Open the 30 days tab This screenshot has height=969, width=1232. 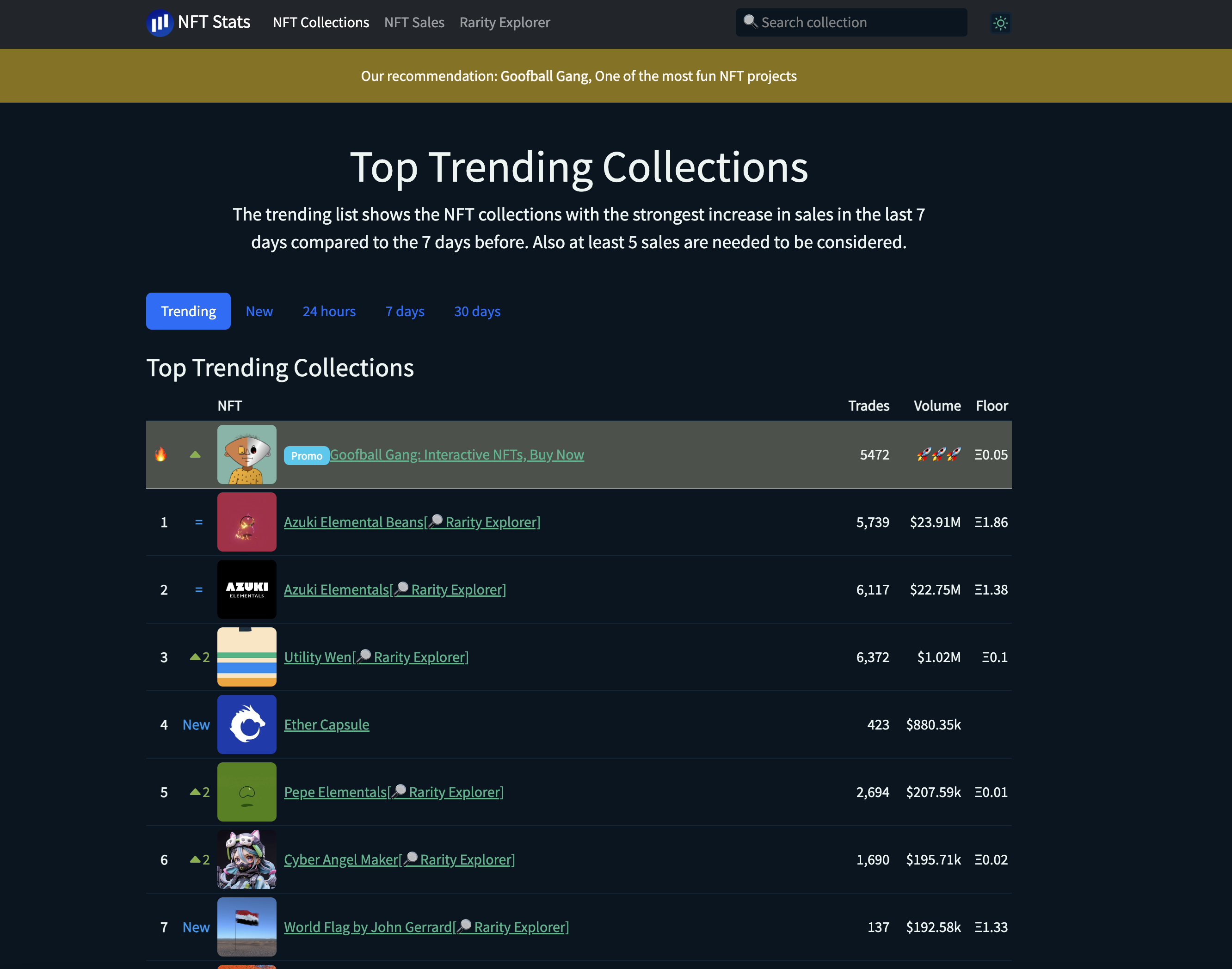pos(477,312)
